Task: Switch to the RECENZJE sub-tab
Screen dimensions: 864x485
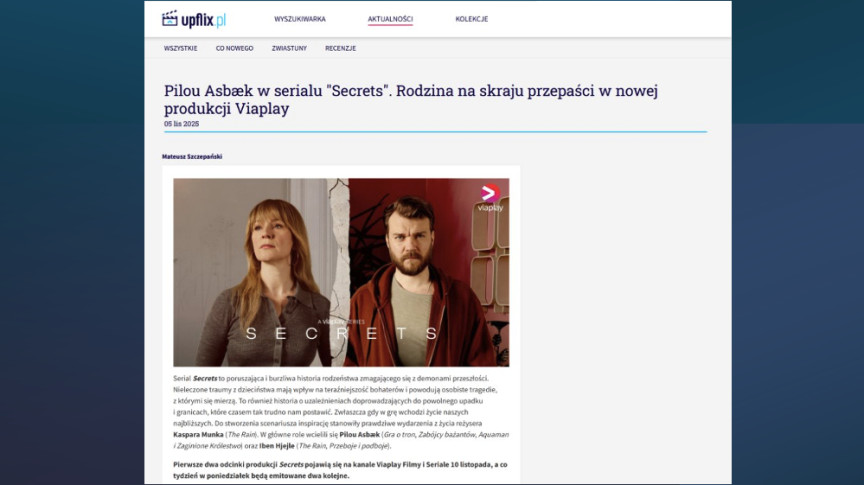Action: click(341, 48)
